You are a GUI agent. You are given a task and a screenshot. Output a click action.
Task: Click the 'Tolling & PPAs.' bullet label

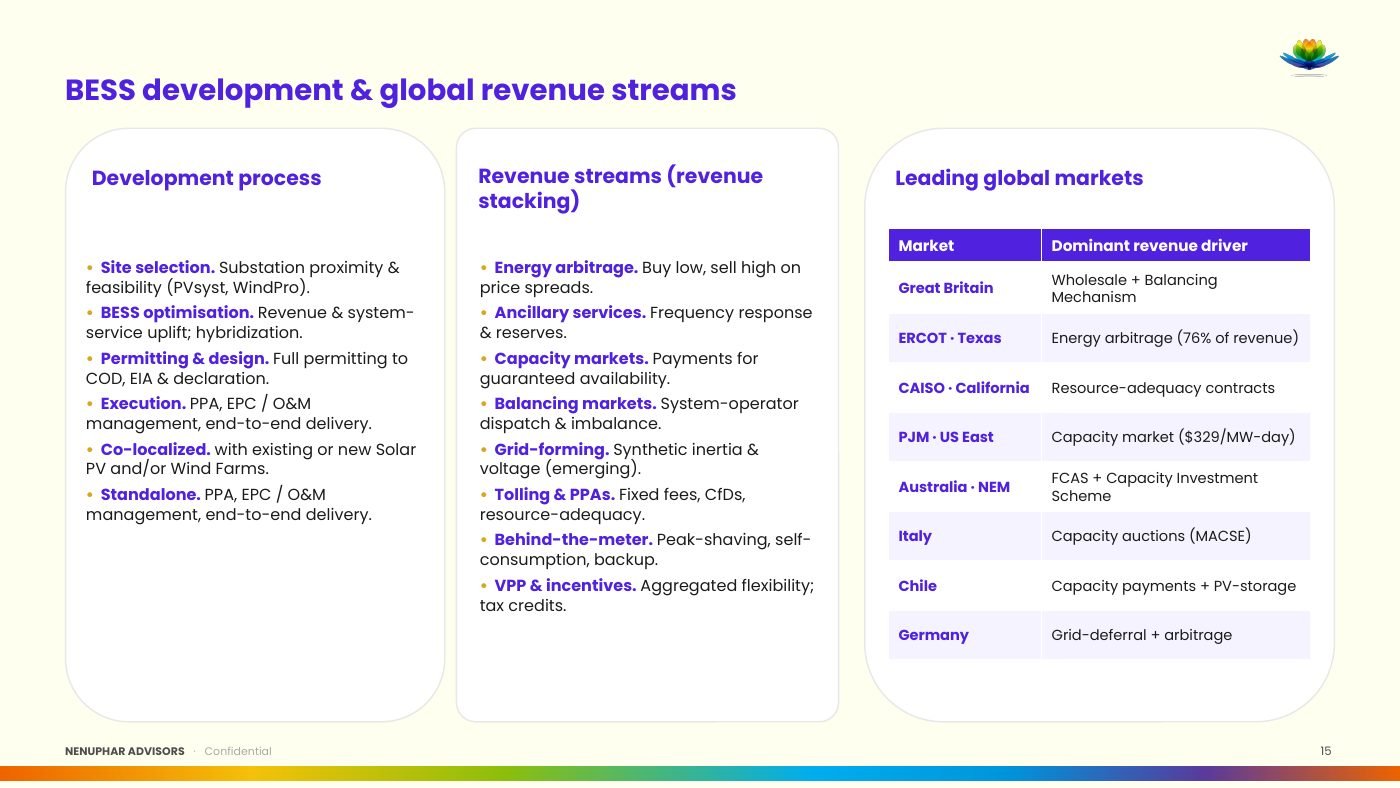point(554,494)
